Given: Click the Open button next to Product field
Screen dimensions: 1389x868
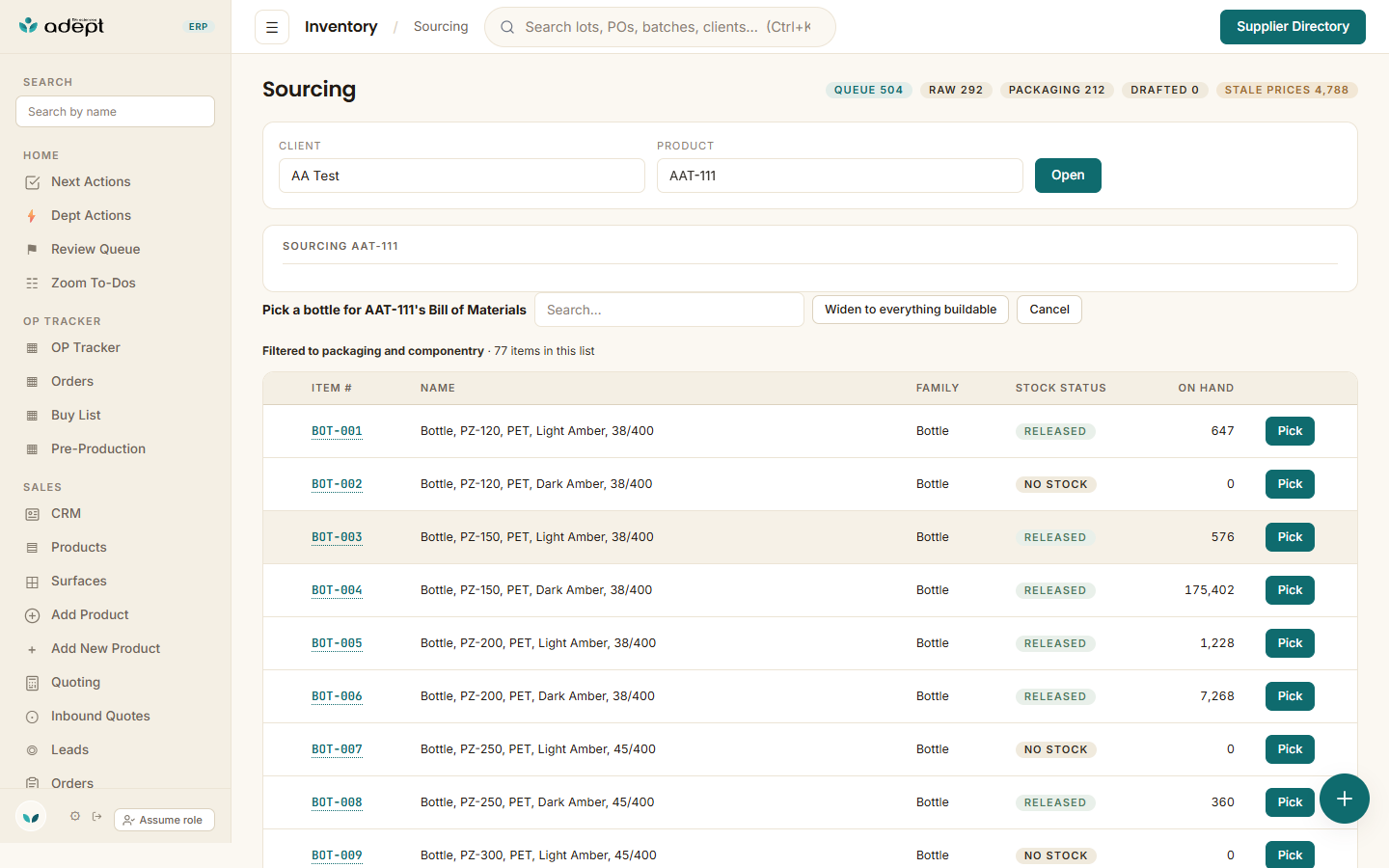Looking at the screenshot, I should [1068, 176].
